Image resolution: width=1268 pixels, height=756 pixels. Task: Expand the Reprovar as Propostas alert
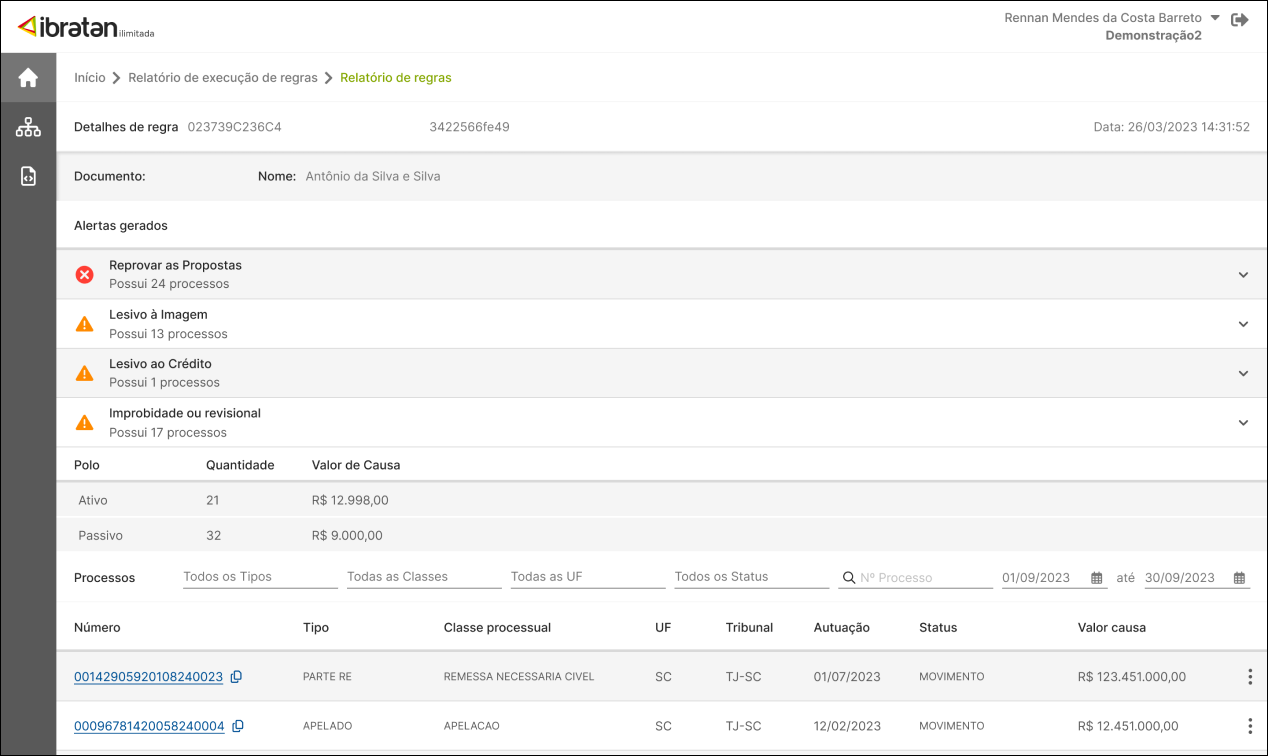1243,275
